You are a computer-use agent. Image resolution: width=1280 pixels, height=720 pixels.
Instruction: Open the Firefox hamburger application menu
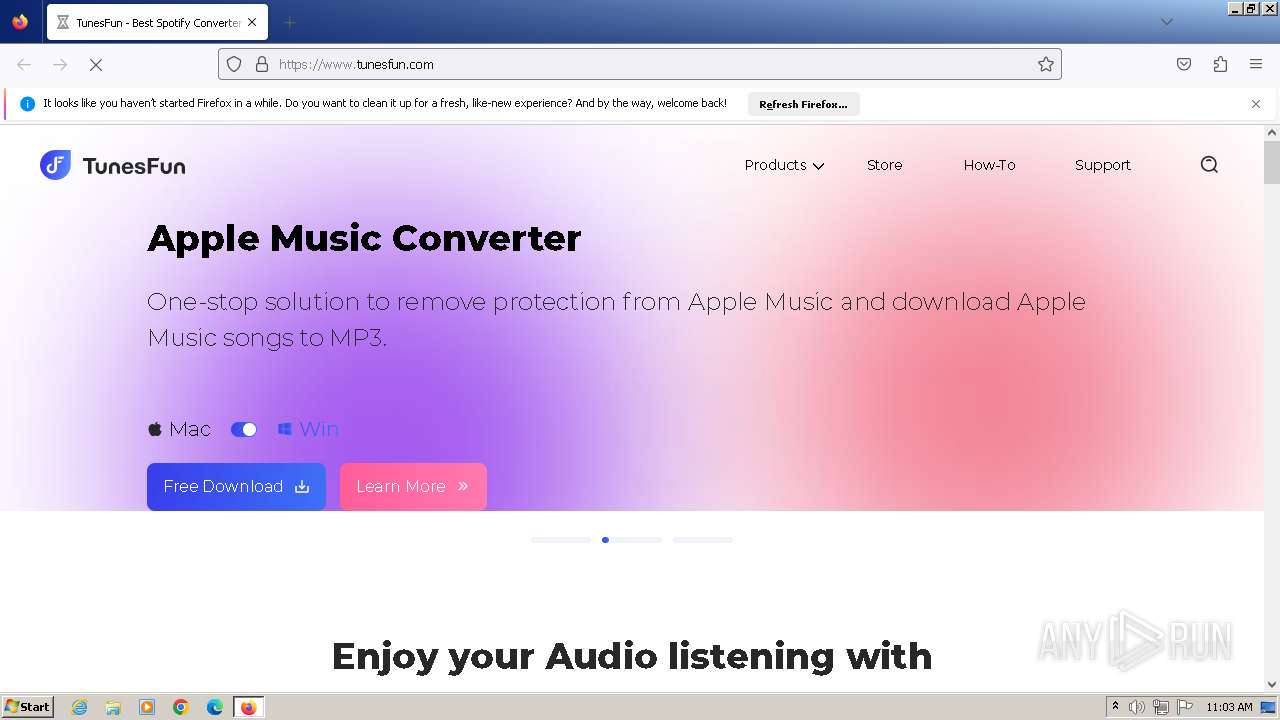pos(1256,64)
